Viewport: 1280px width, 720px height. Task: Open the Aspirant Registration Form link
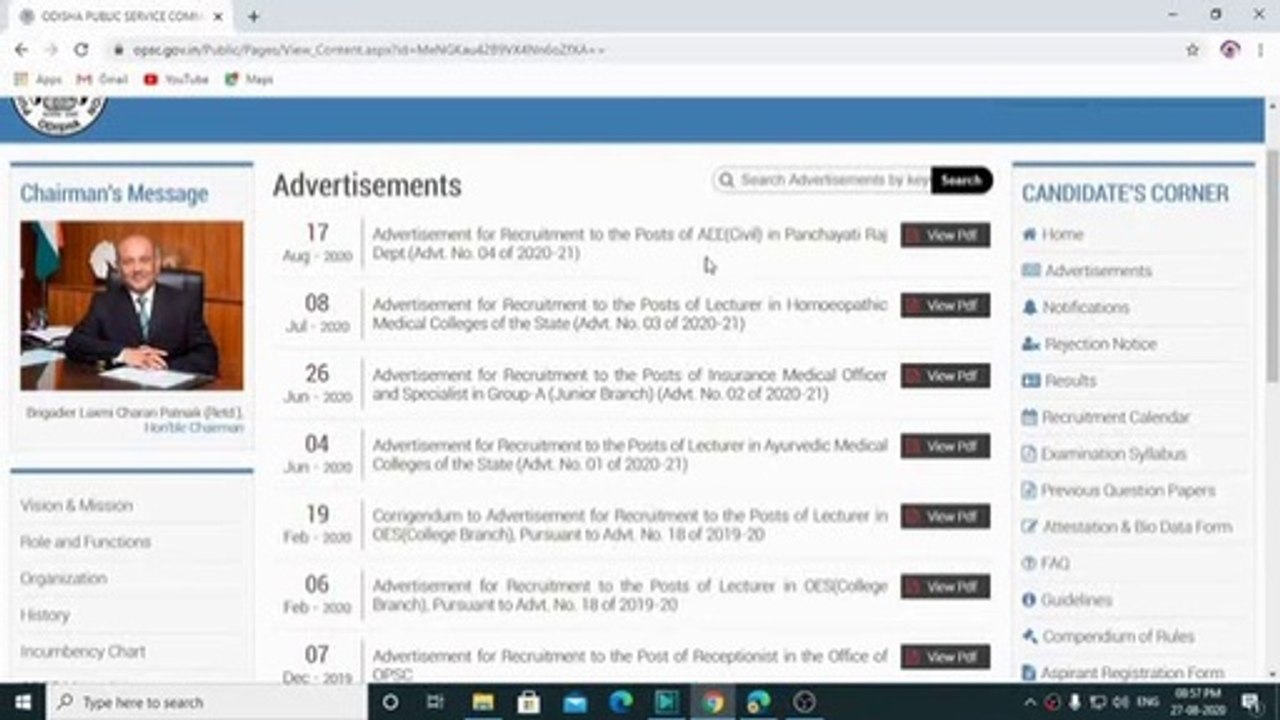pyautogui.click(x=1122, y=673)
